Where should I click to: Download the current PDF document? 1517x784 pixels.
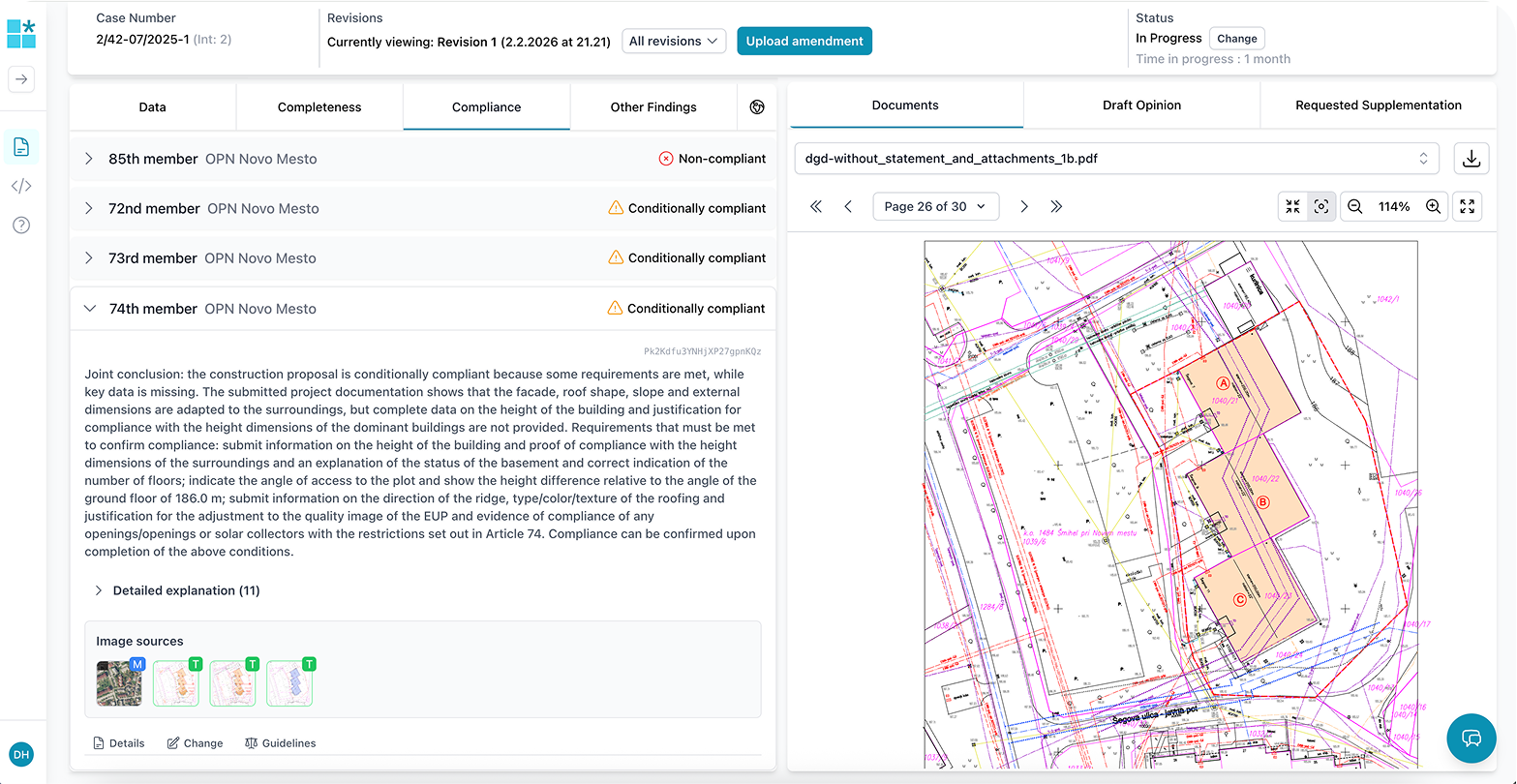[x=1471, y=159]
